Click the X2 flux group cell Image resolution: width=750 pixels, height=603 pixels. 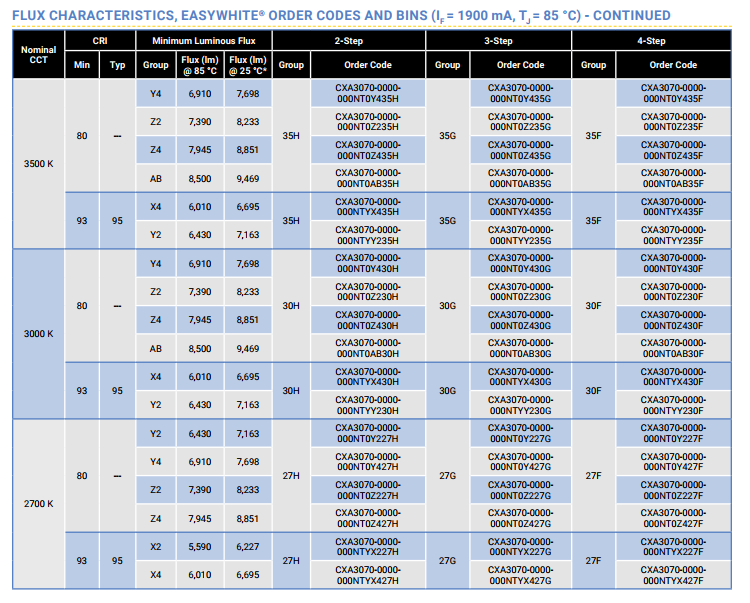pyautogui.click(x=155, y=547)
